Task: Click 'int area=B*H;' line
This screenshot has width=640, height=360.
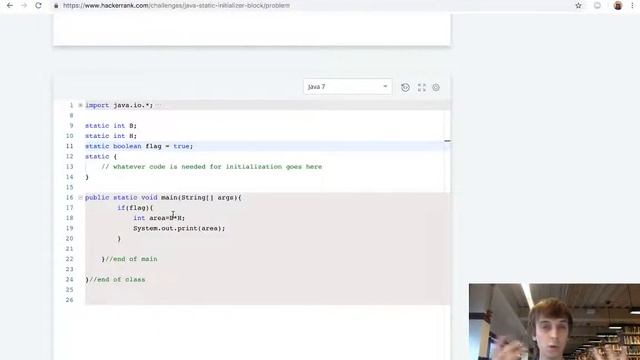Action: pos(159,218)
